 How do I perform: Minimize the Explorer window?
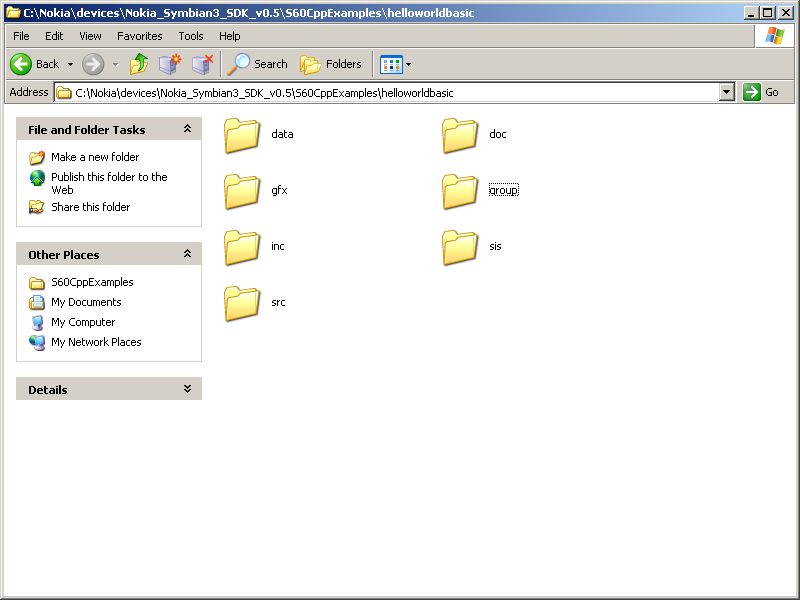coord(750,13)
